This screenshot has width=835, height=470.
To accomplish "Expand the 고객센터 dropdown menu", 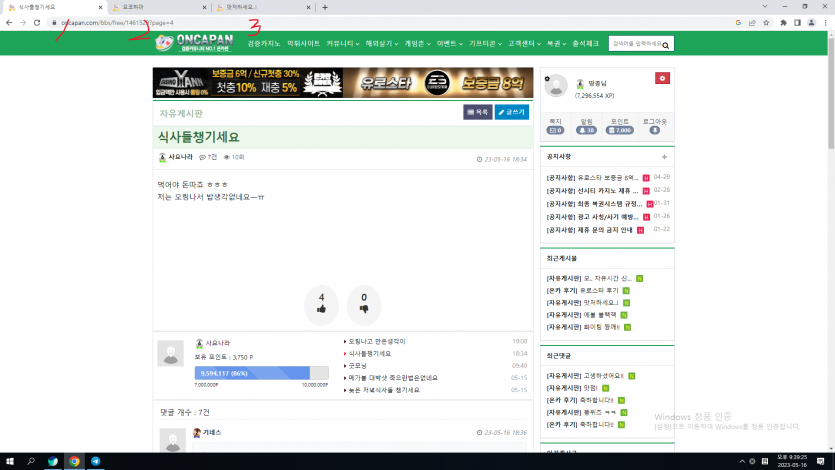I will point(524,44).
